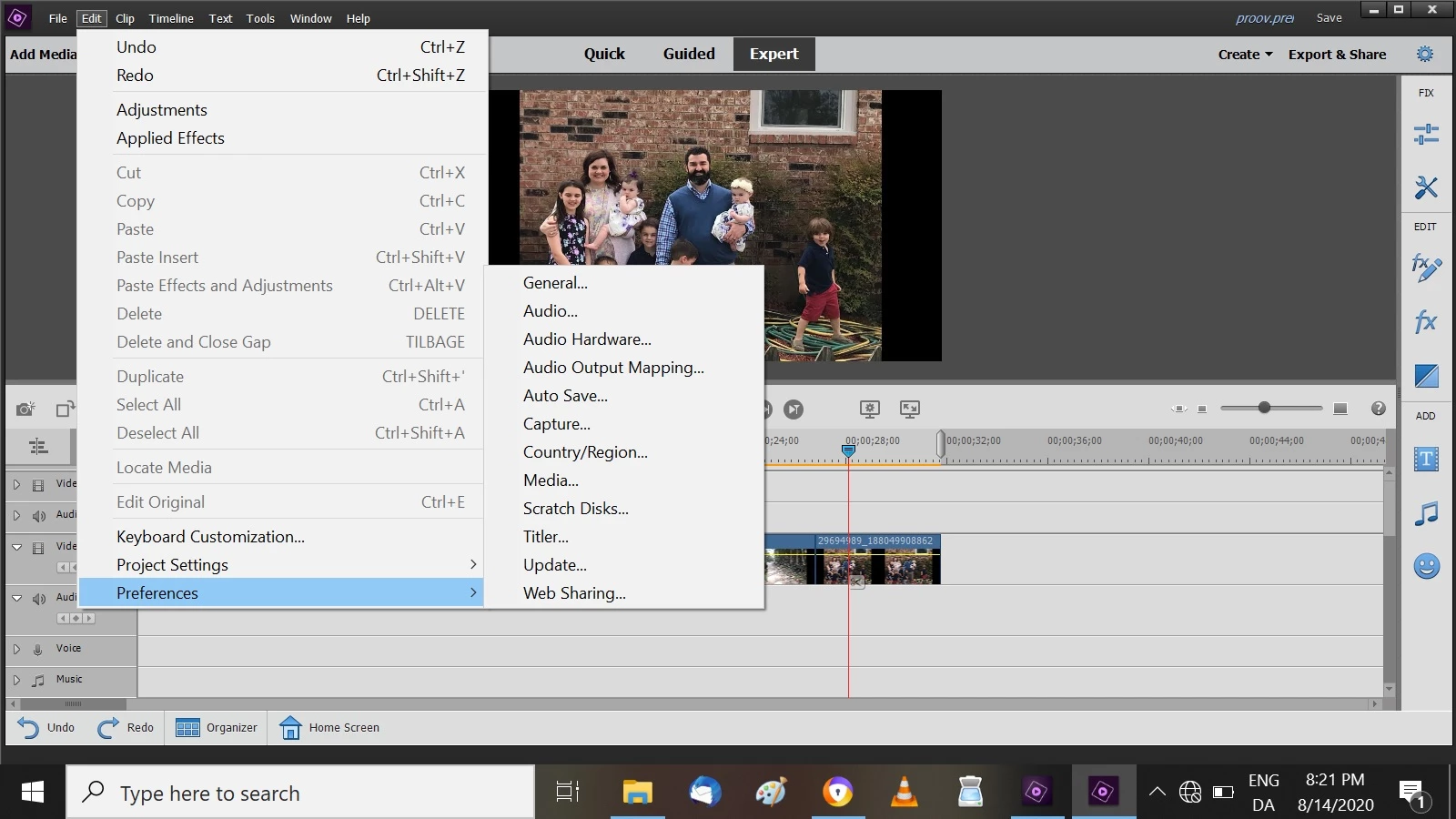Screen dimensions: 1456x819
Task: Open File Explorer from taskbar
Action: click(x=638, y=793)
